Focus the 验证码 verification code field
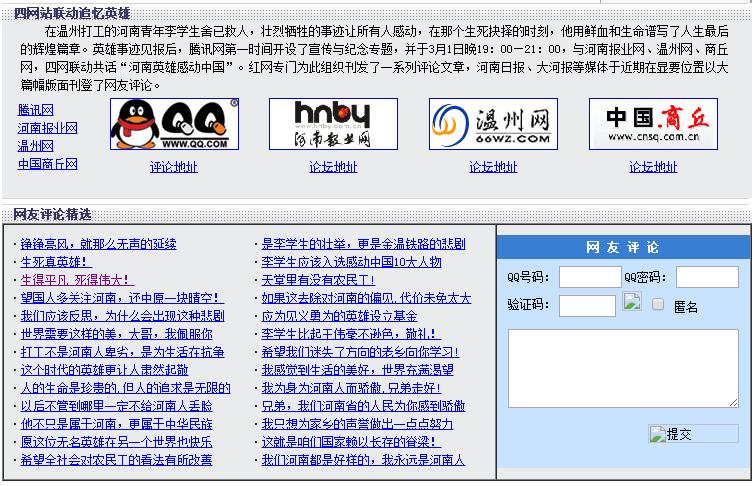Viewport: 755px width, 486px height. coord(587,305)
